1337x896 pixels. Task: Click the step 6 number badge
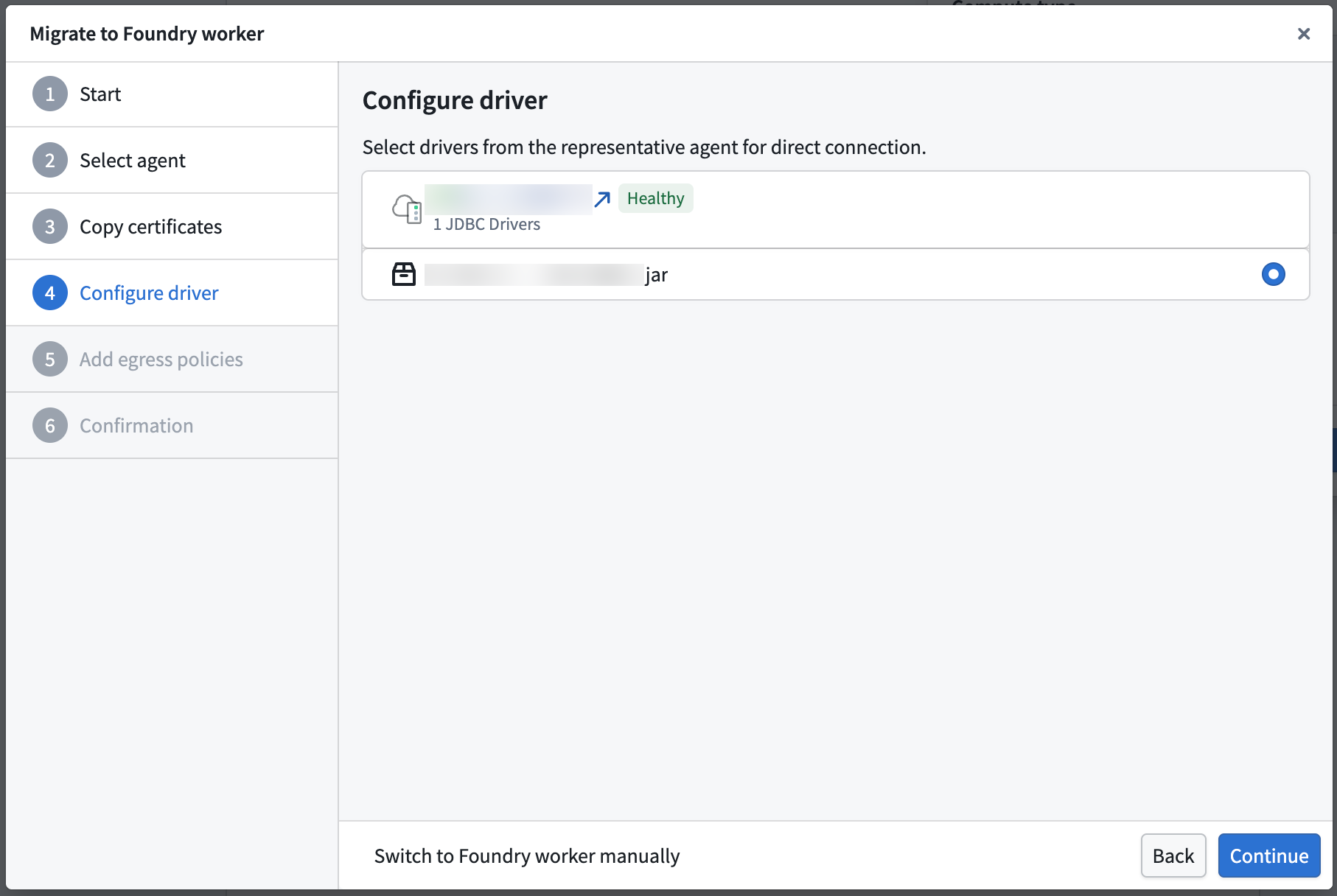pyautogui.click(x=50, y=426)
